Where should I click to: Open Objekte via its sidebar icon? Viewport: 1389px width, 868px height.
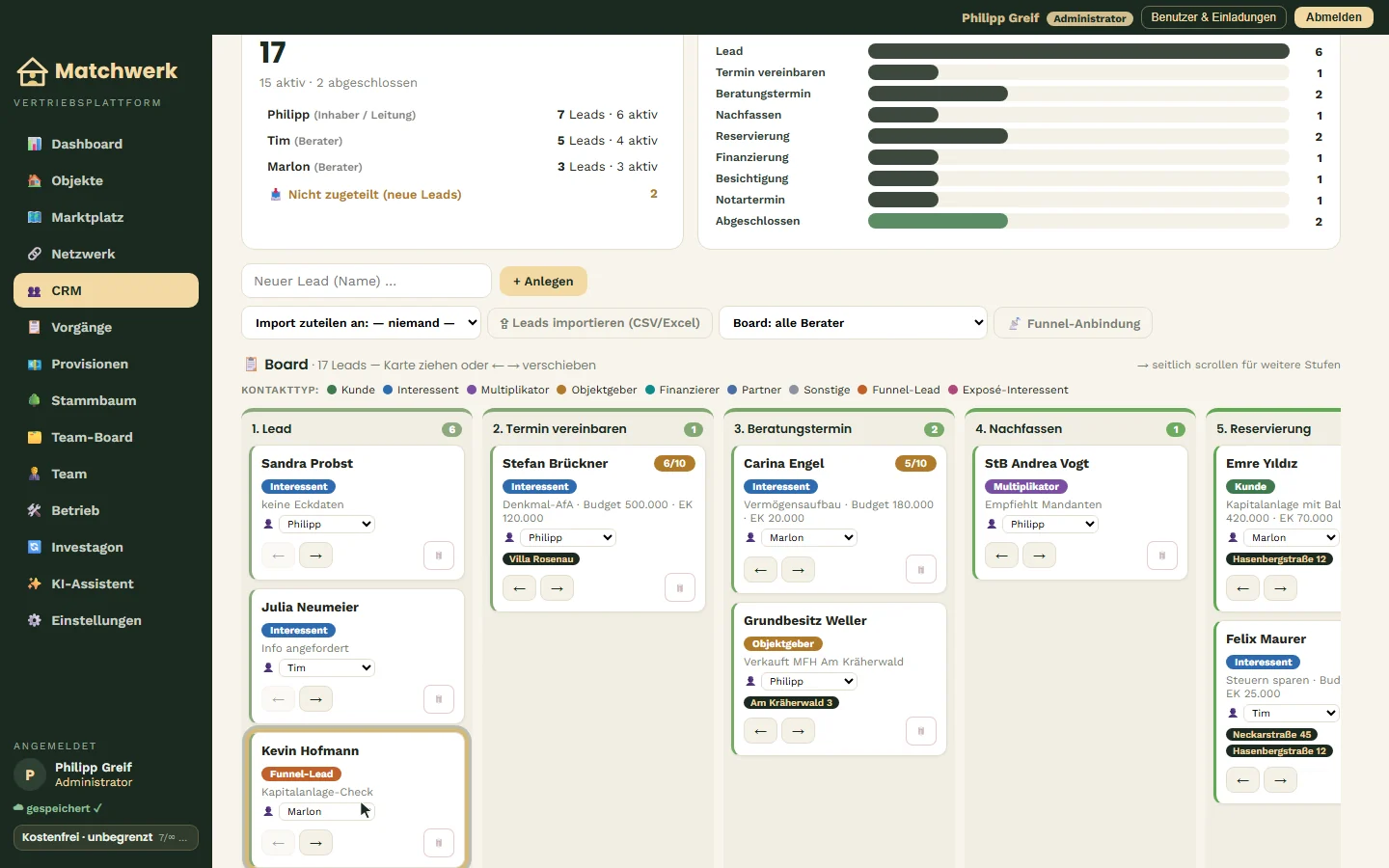[35, 180]
